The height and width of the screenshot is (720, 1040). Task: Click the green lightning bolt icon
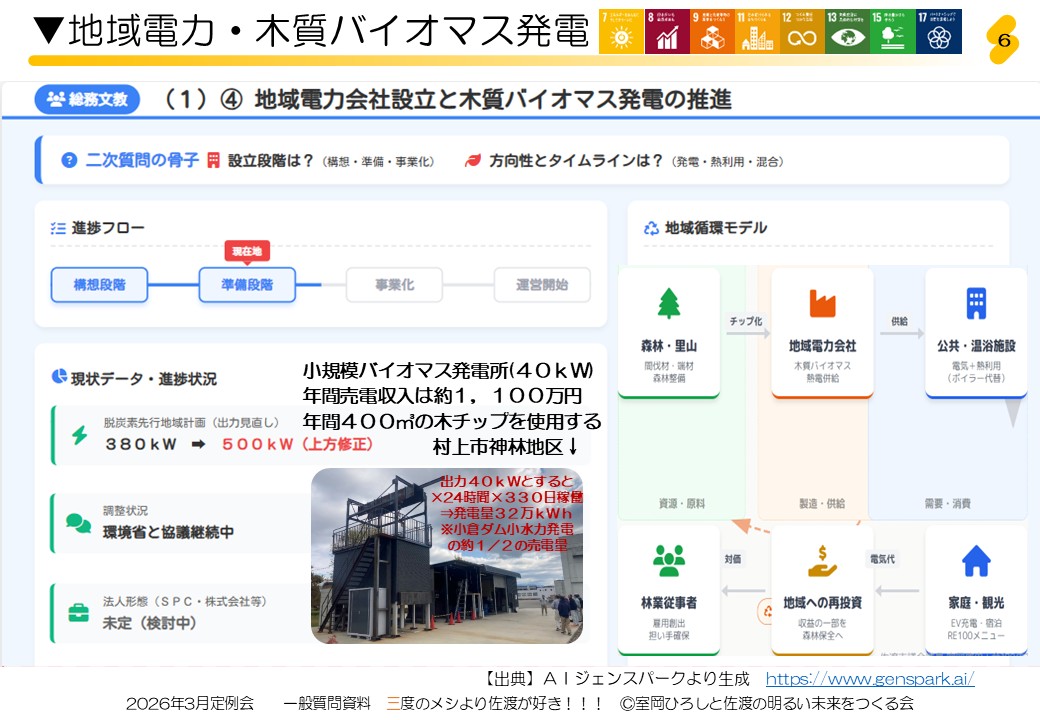pyautogui.click(x=78, y=435)
